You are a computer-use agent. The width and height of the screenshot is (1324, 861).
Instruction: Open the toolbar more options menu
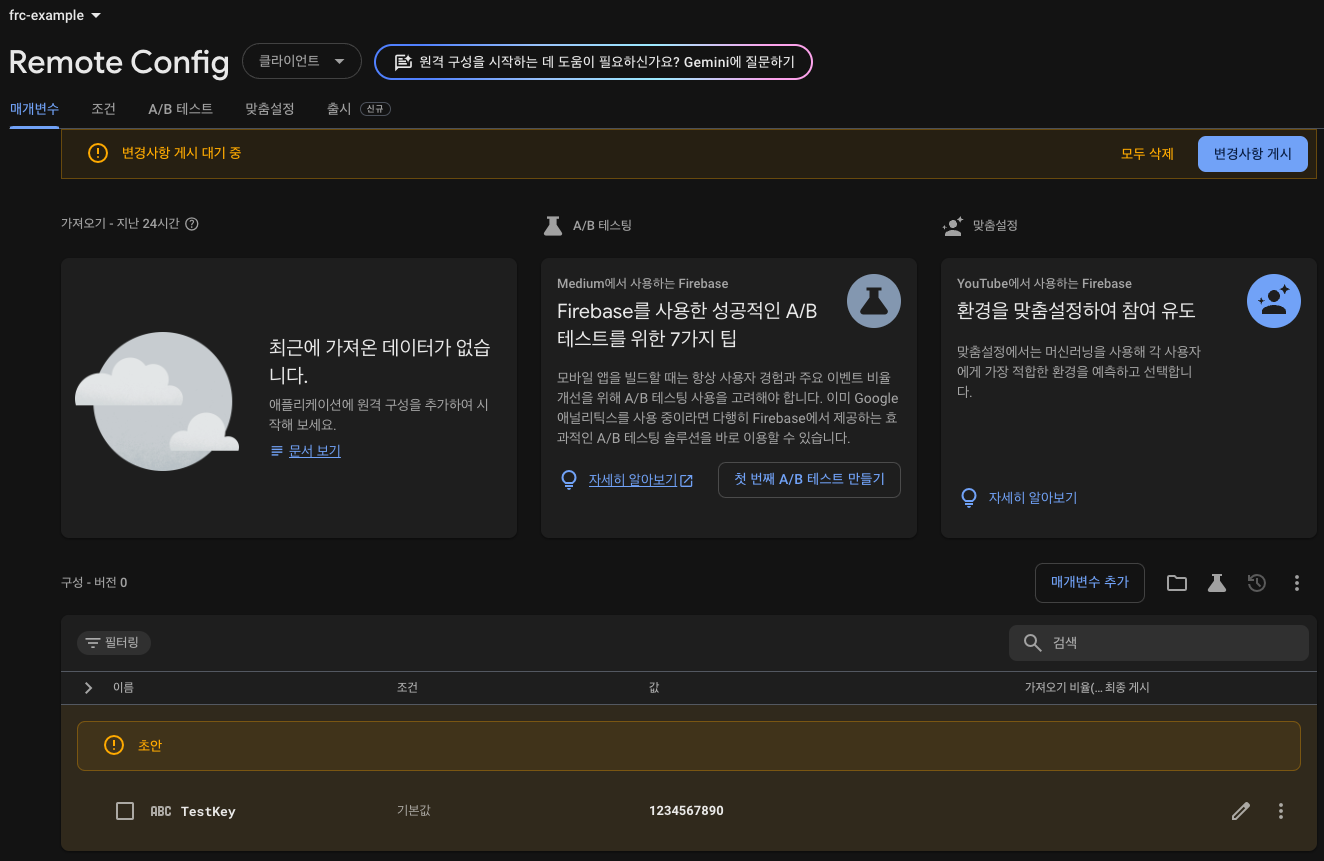pyautogui.click(x=1297, y=583)
